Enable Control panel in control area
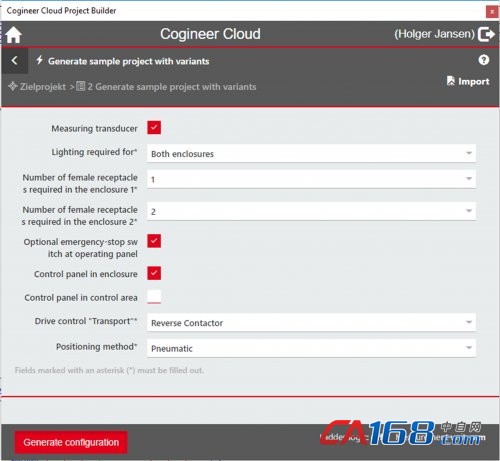This screenshot has width=500, height=461. (x=154, y=296)
